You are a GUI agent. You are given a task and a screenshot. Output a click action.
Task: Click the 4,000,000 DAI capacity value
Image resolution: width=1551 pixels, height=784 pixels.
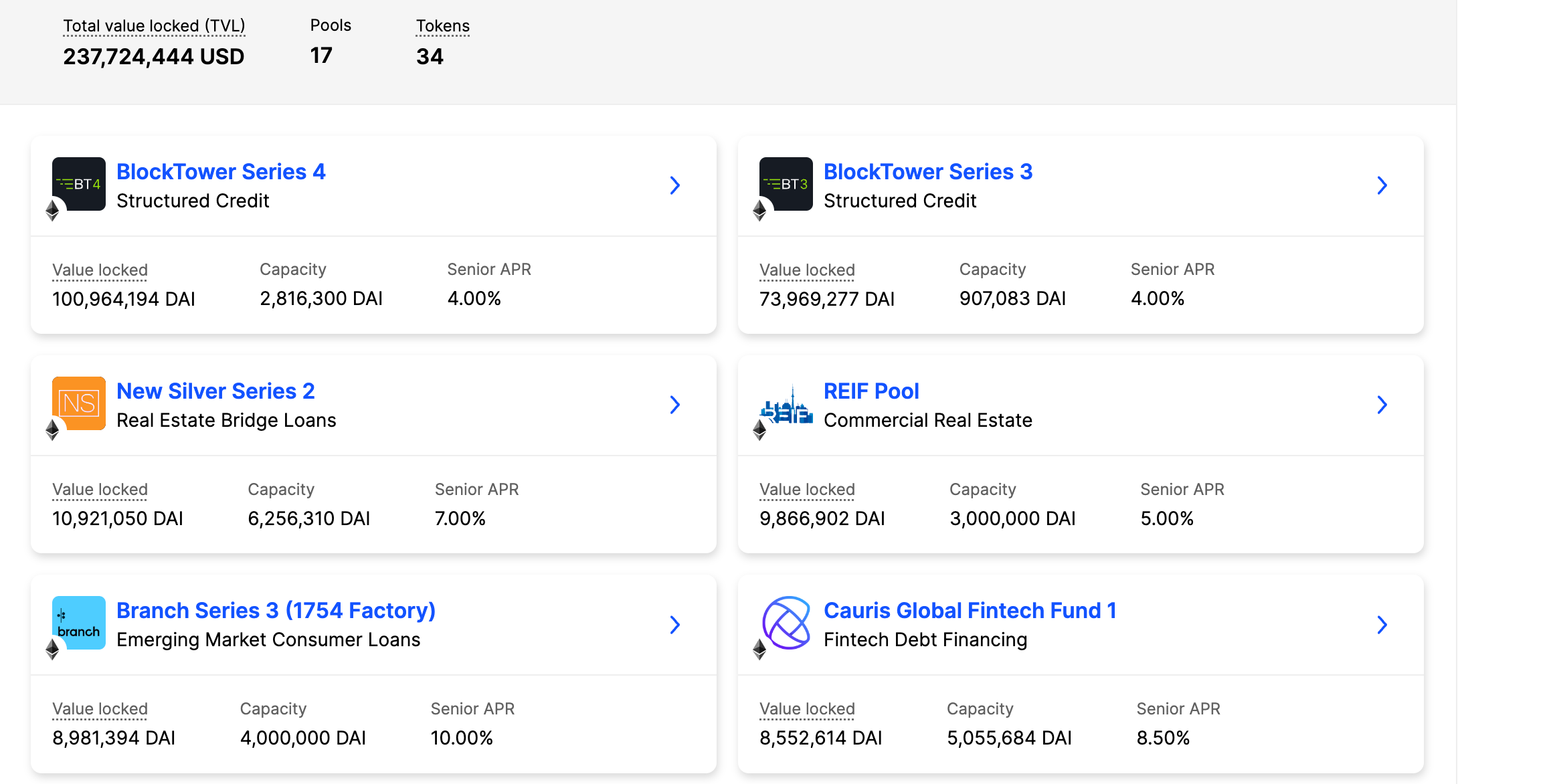pyautogui.click(x=303, y=738)
